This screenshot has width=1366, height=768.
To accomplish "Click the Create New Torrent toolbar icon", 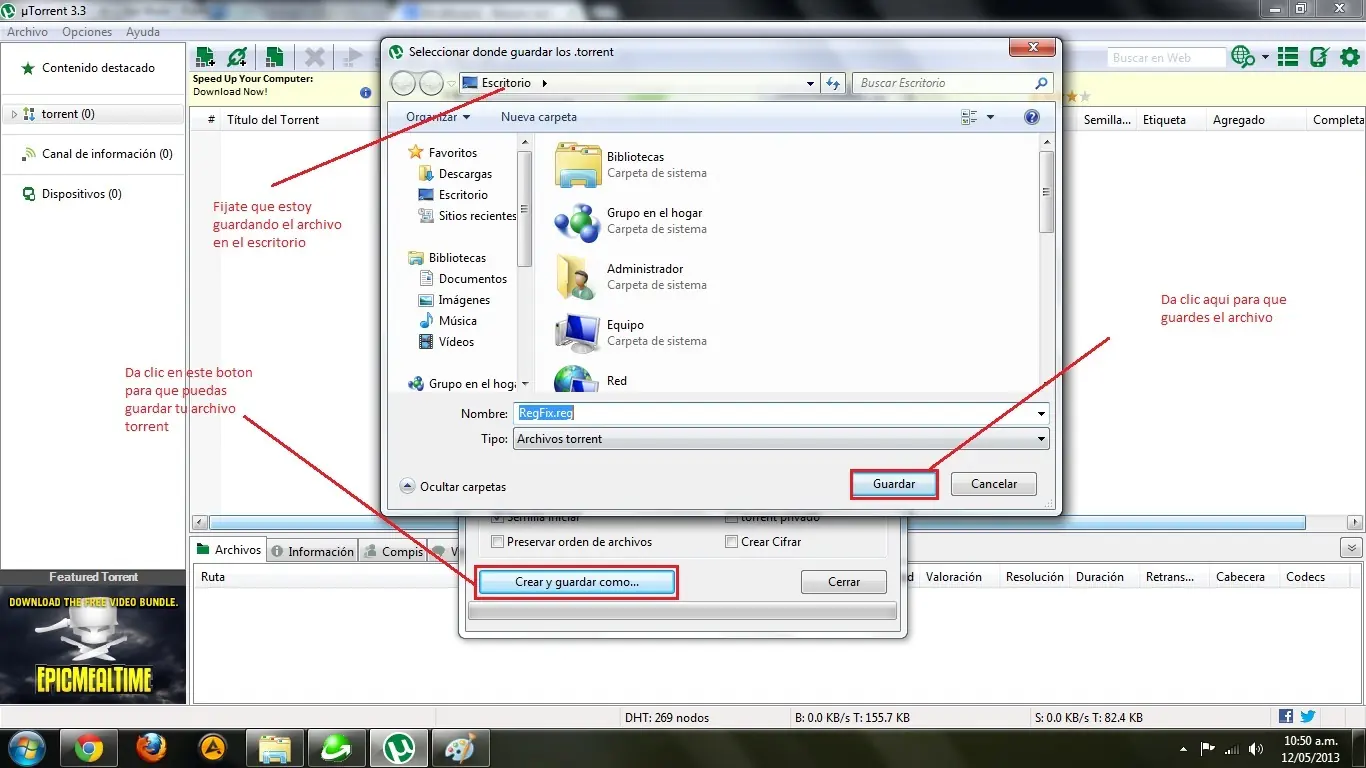I will [274, 57].
